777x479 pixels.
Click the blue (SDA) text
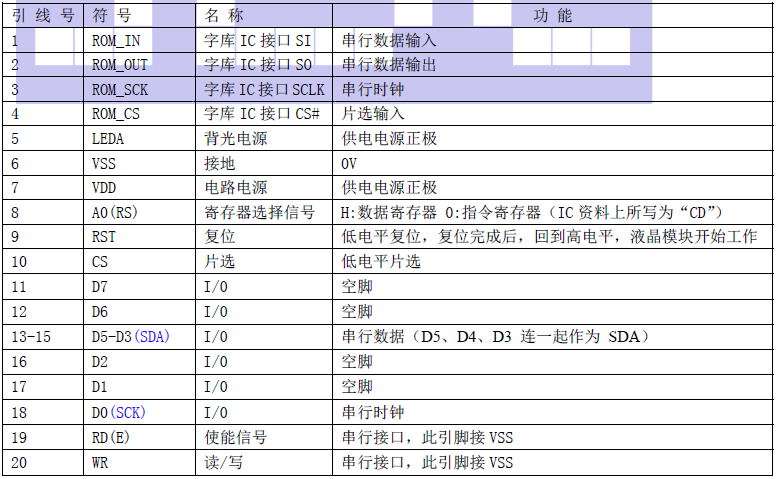151,337
